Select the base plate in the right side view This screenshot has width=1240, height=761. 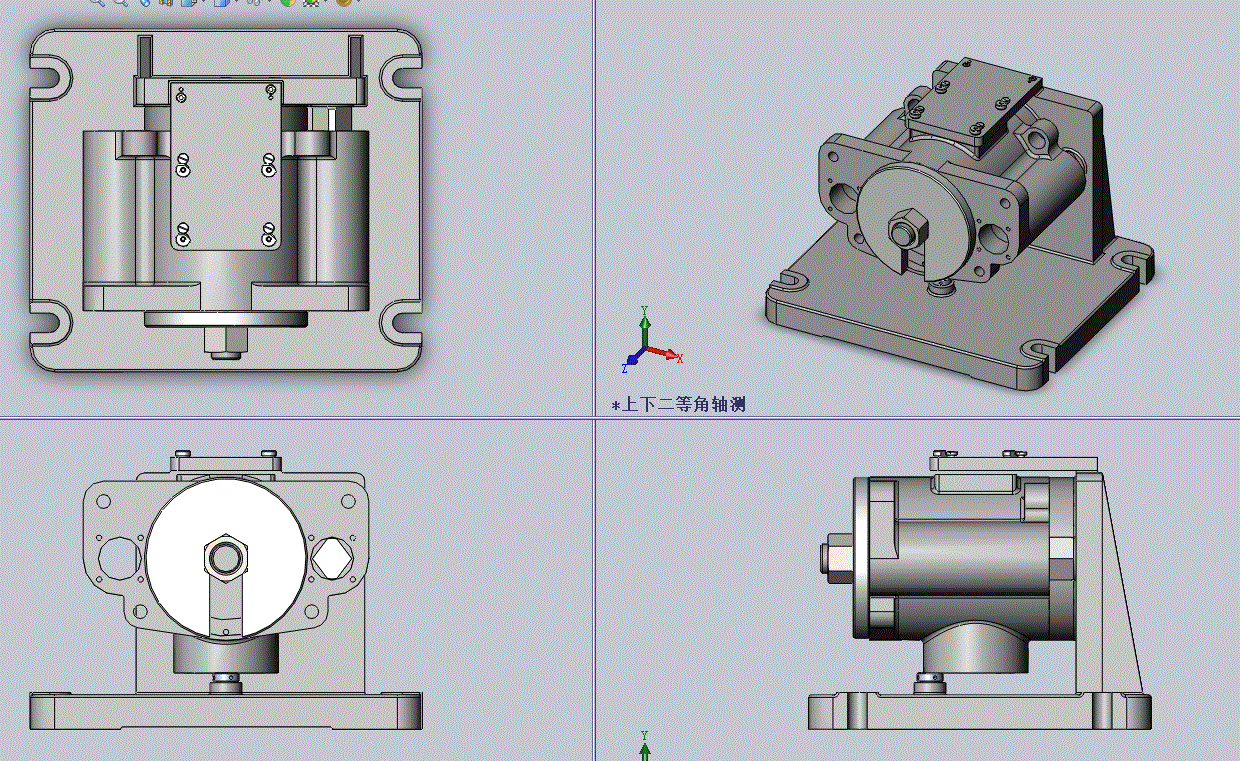coord(980,711)
